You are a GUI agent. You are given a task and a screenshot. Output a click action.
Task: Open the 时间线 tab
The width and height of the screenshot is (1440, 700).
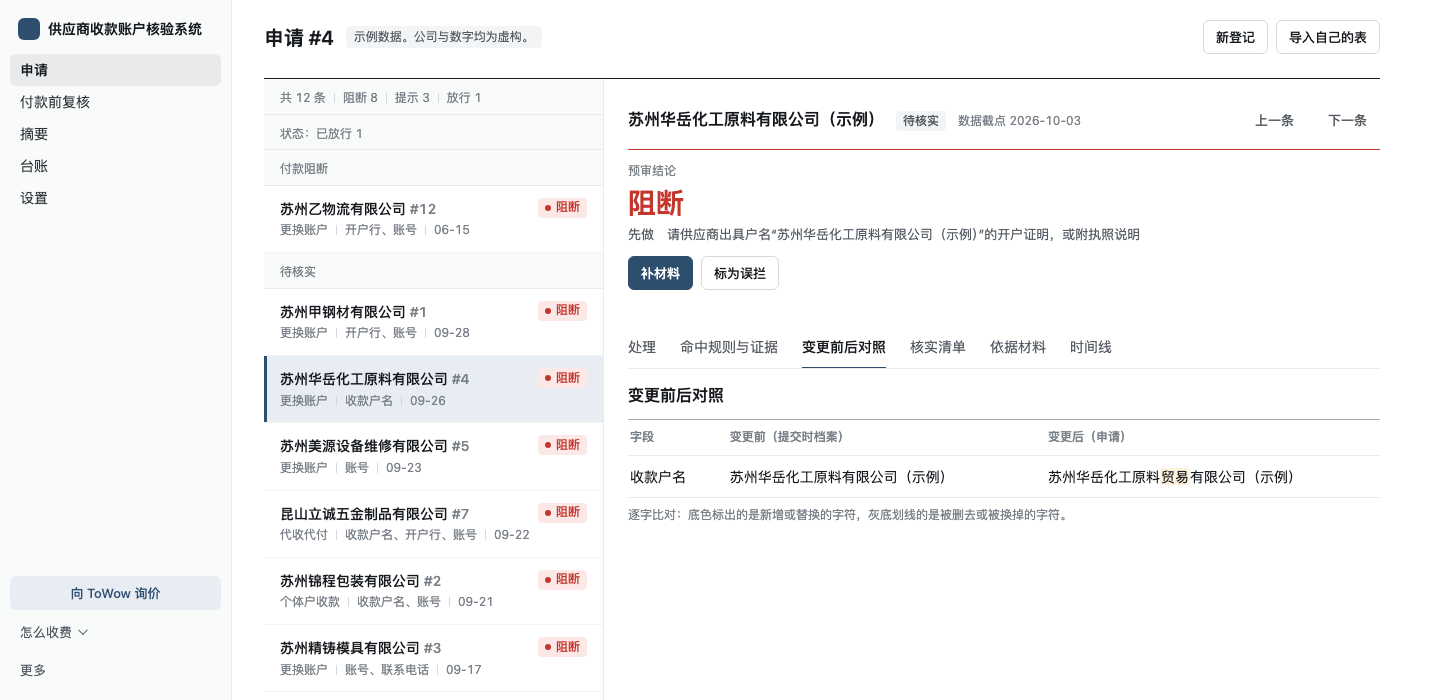[x=1091, y=347]
